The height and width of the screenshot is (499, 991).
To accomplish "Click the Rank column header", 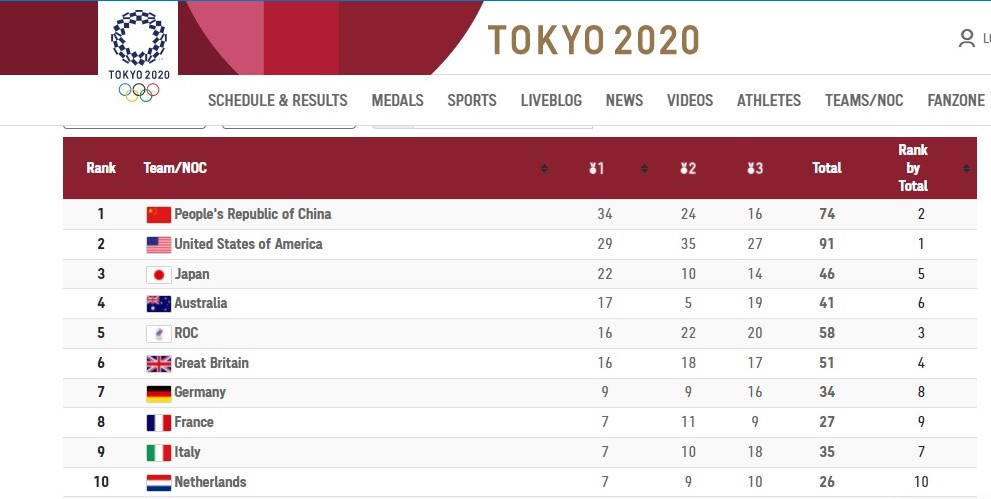I will (101, 168).
